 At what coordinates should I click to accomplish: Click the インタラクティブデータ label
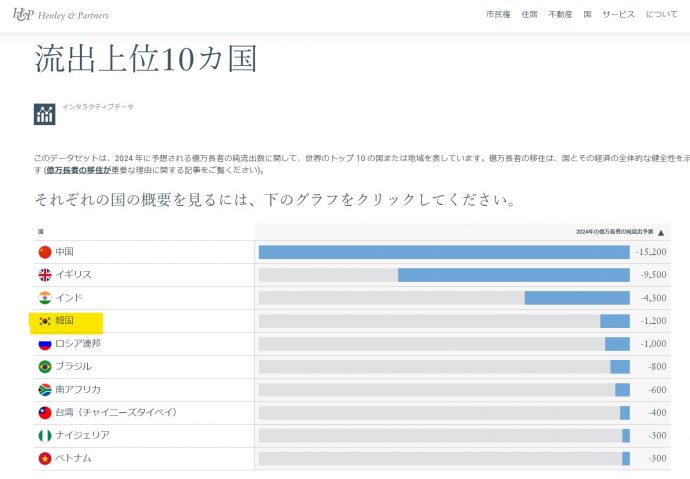98,106
